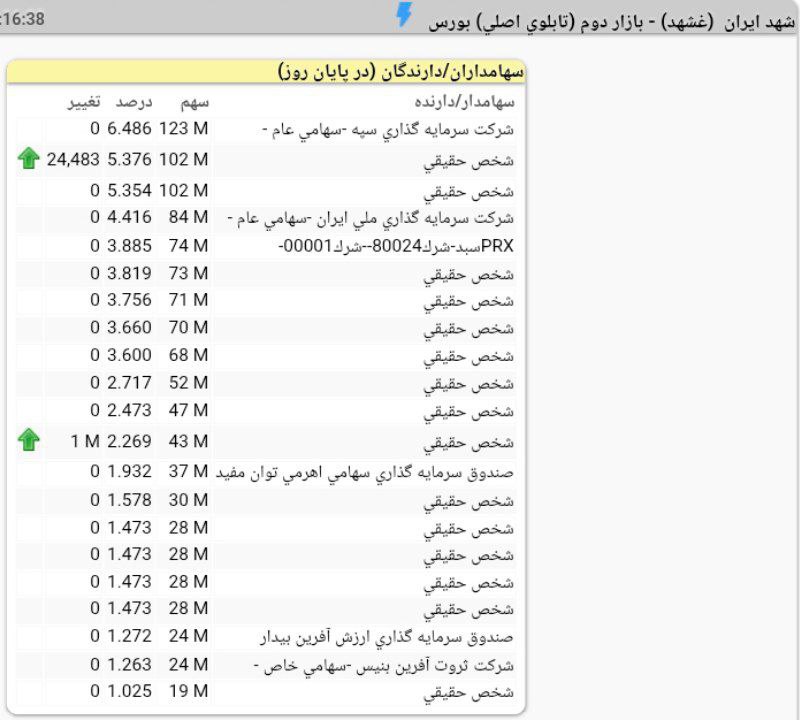Click green up arrow beside 24,483 change
Screen dimensions: 800x720
click(29, 158)
